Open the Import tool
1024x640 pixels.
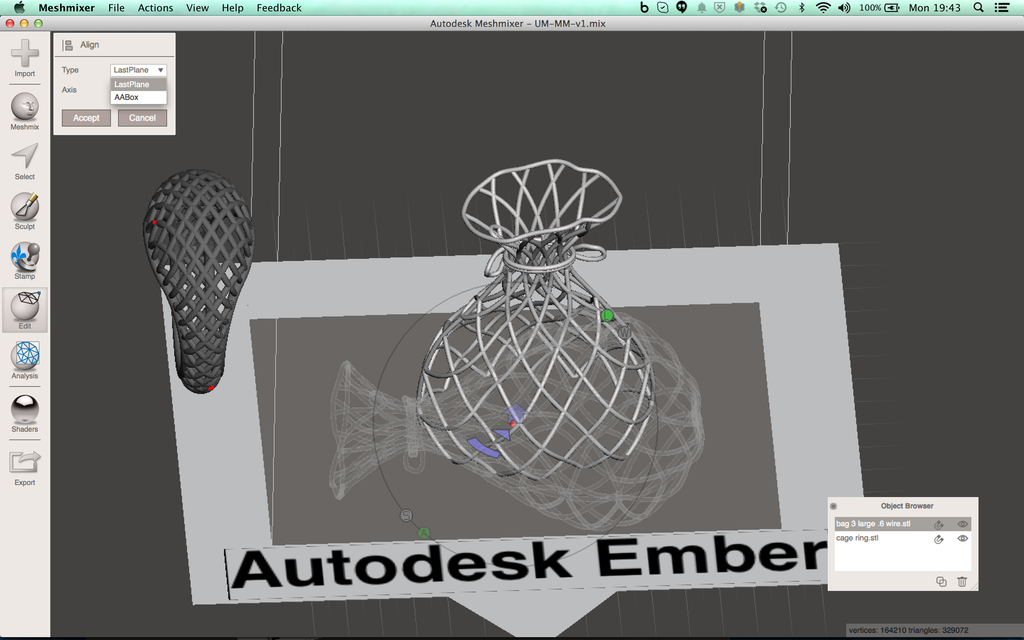click(x=25, y=58)
